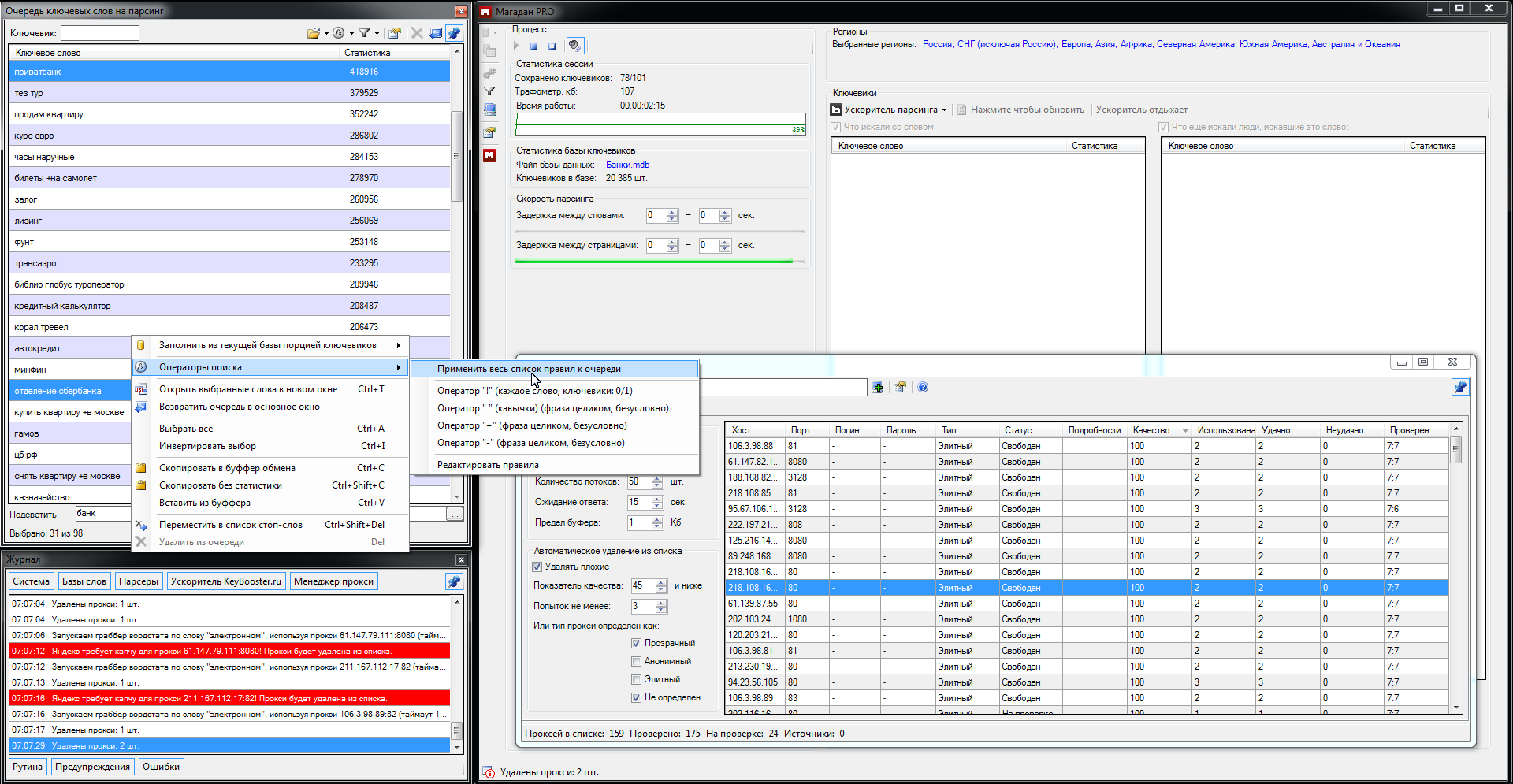Click the Ускоритель парсинга button icon

click(x=837, y=110)
